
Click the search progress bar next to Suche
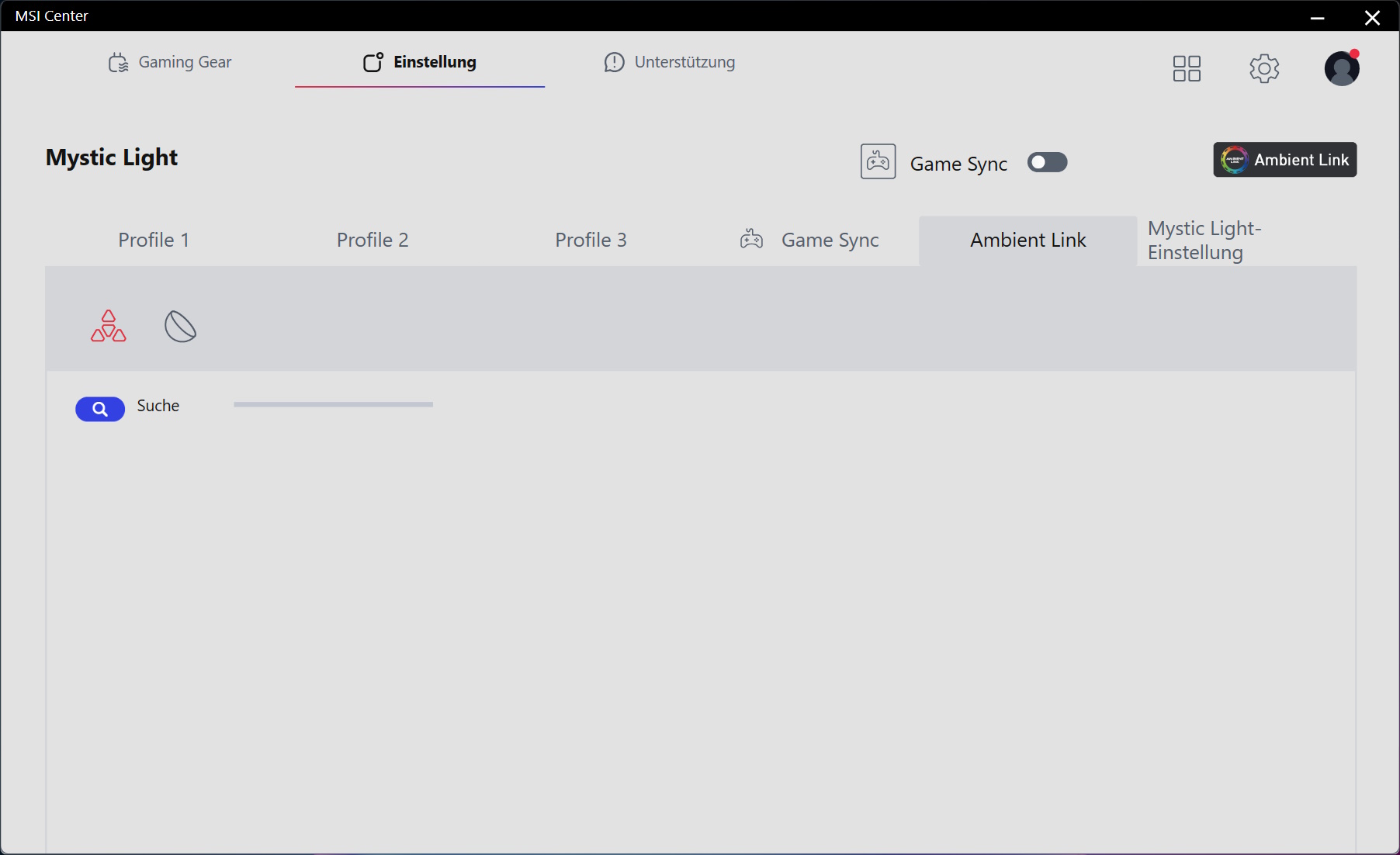(333, 404)
